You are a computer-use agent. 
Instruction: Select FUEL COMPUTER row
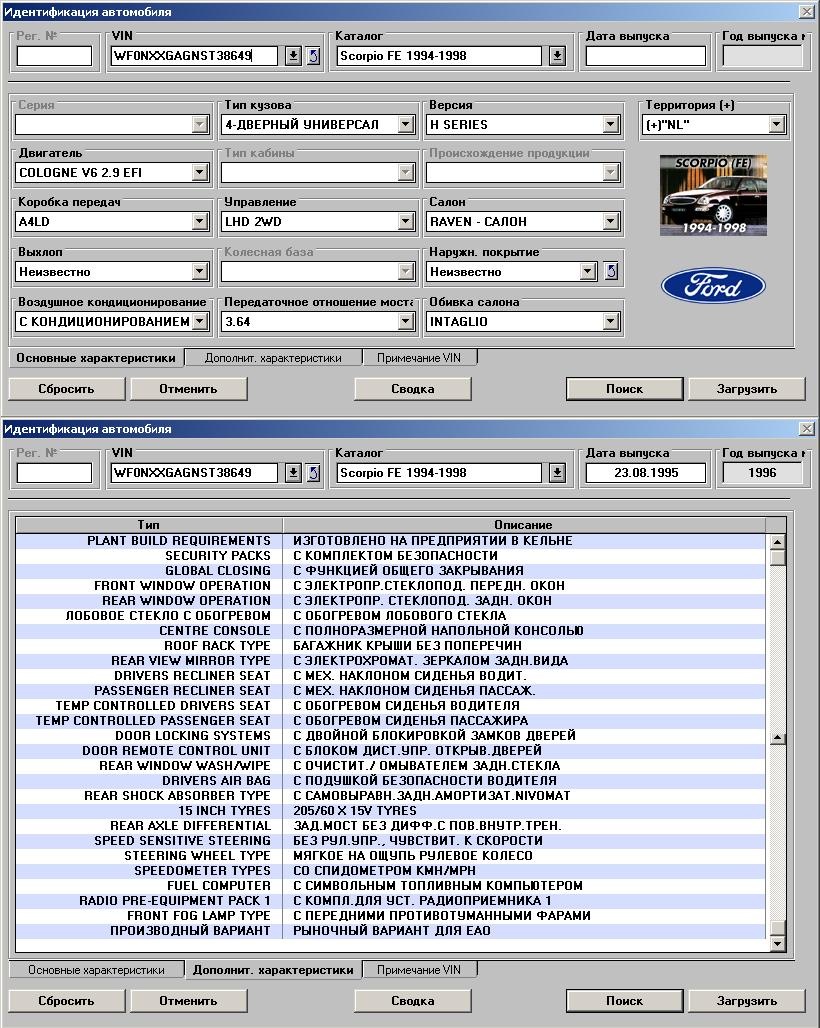(x=390, y=885)
